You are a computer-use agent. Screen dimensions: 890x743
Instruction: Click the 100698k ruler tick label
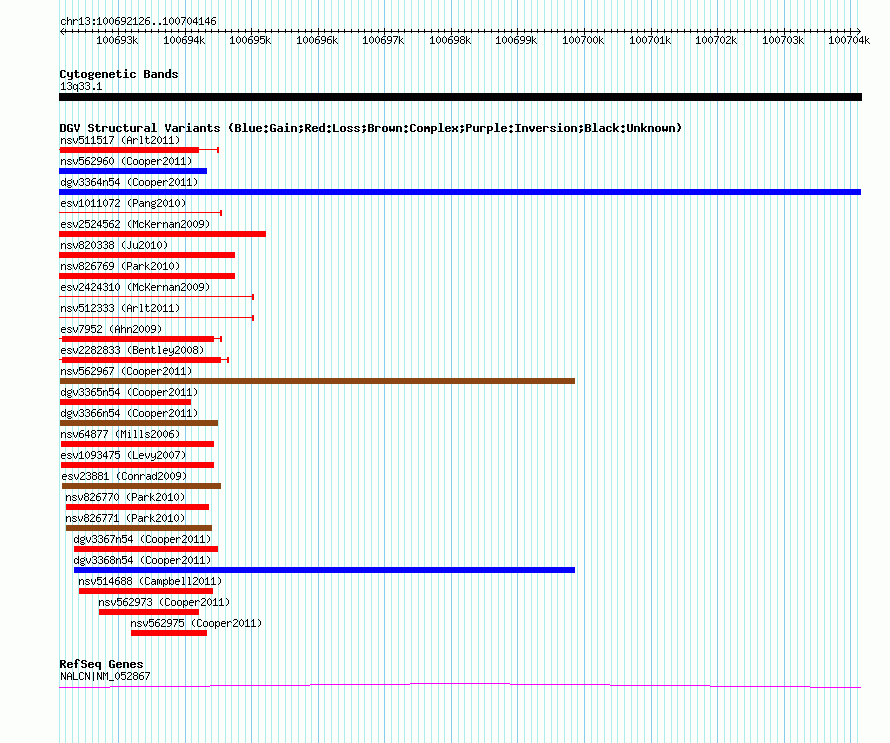(450, 40)
